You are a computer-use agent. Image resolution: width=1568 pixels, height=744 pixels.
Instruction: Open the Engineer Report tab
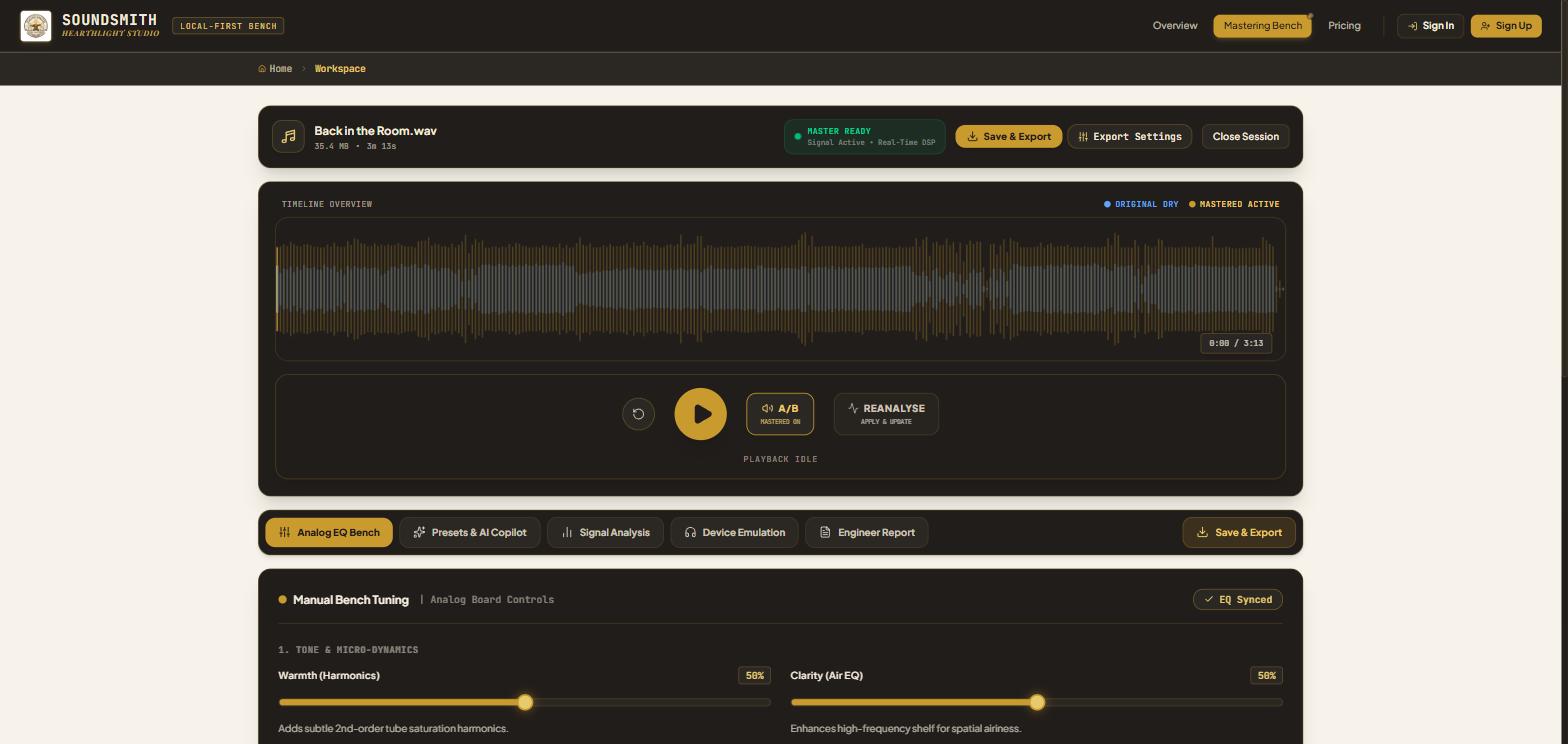(867, 533)
